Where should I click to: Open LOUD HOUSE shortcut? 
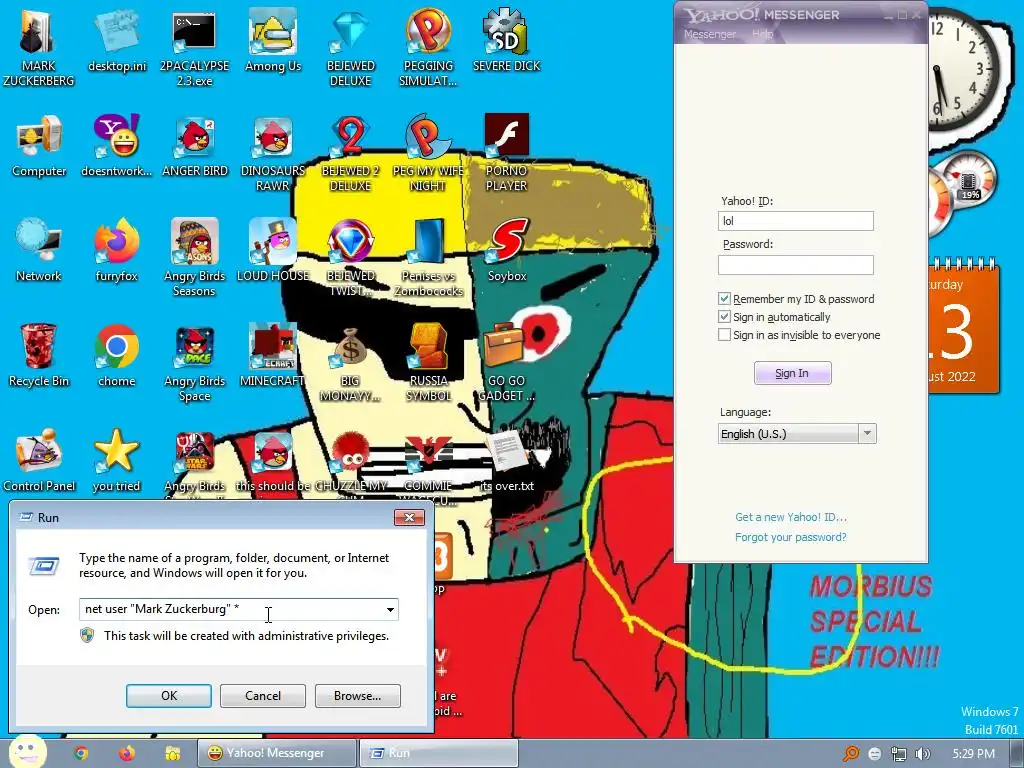tap(273, 251)
